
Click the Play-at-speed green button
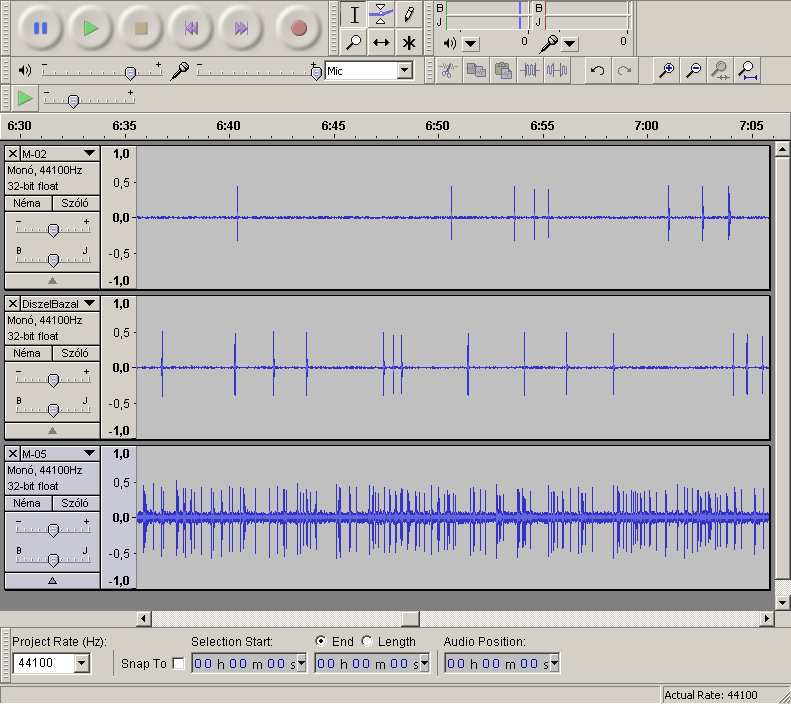click(x=24, y=98)
